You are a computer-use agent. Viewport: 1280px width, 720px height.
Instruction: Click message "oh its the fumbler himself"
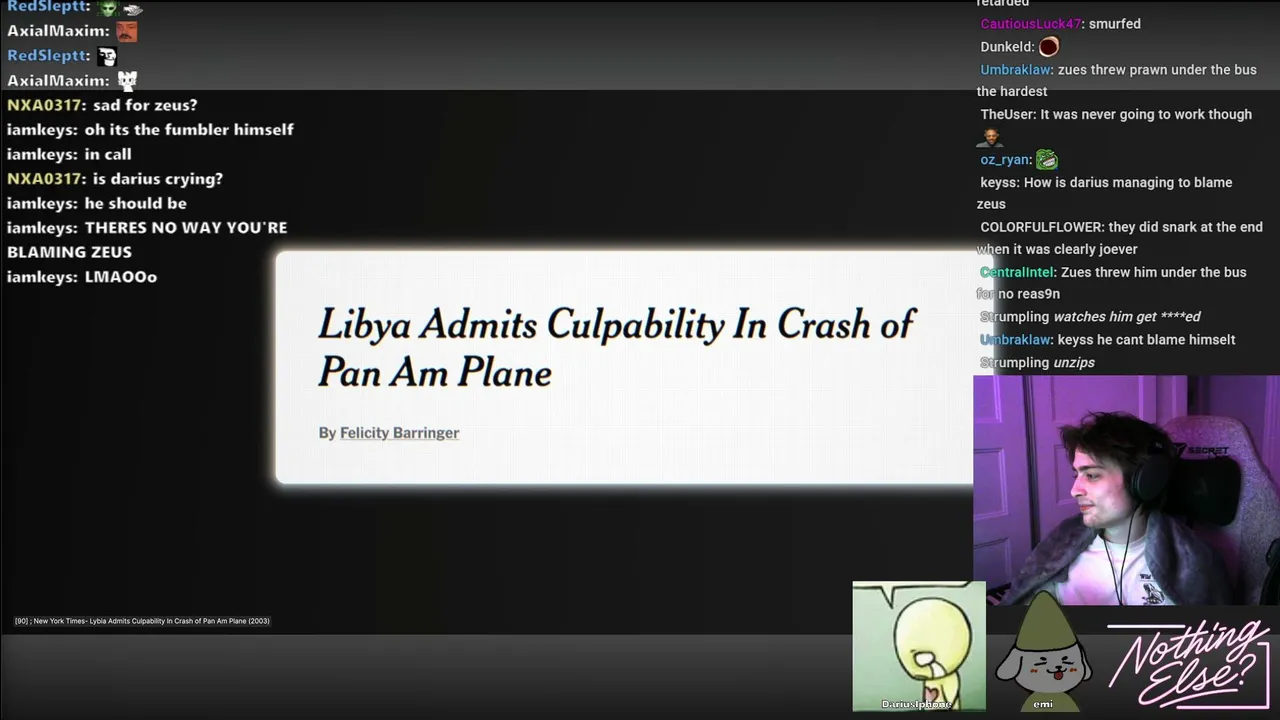pyautogui.click(x=189, y=130)
